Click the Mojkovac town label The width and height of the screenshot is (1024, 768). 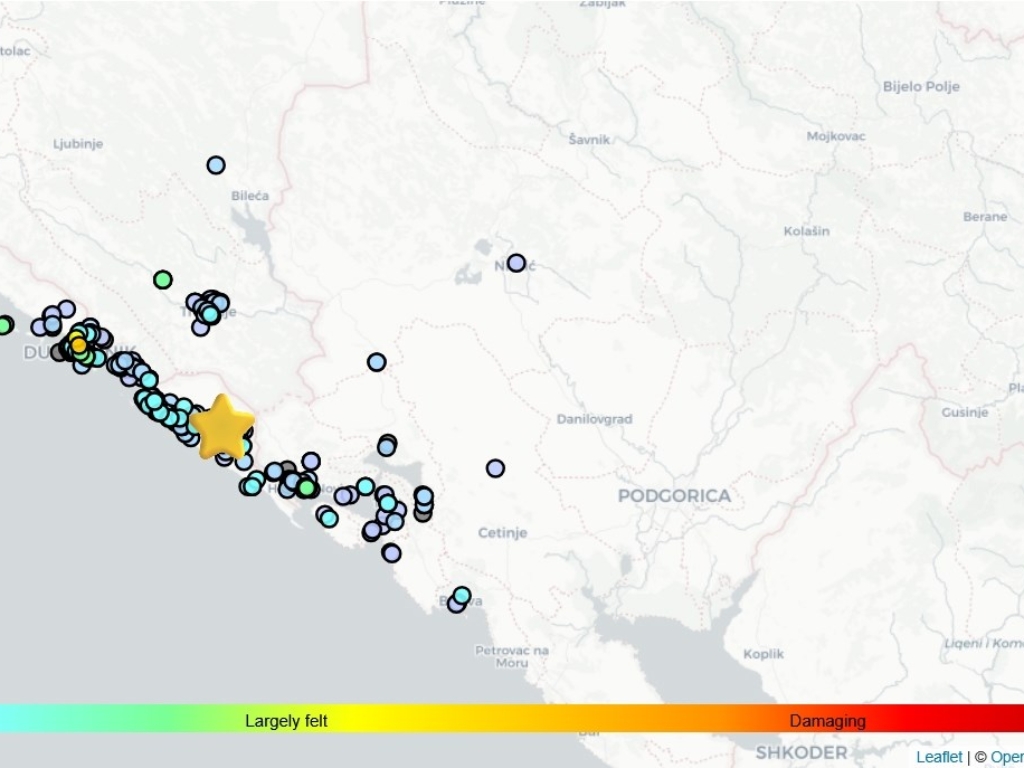point(836,136)
